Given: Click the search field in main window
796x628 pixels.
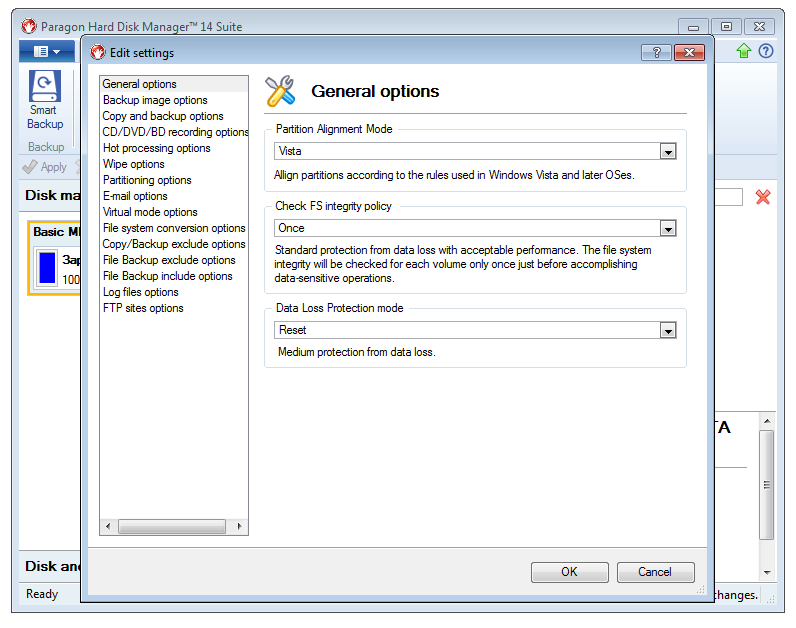Looking at the screenshot, I should [728, 197].
